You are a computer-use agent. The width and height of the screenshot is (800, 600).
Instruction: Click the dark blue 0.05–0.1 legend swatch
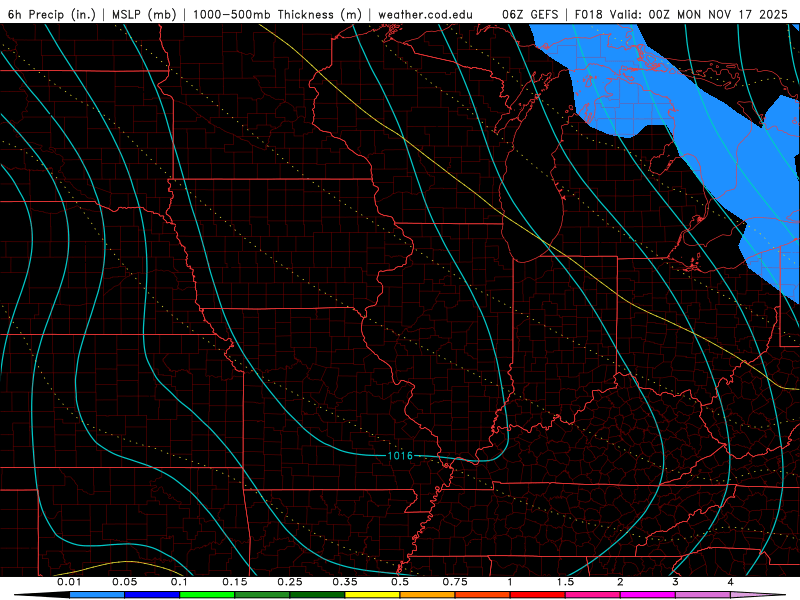click(x=152, y=595)
